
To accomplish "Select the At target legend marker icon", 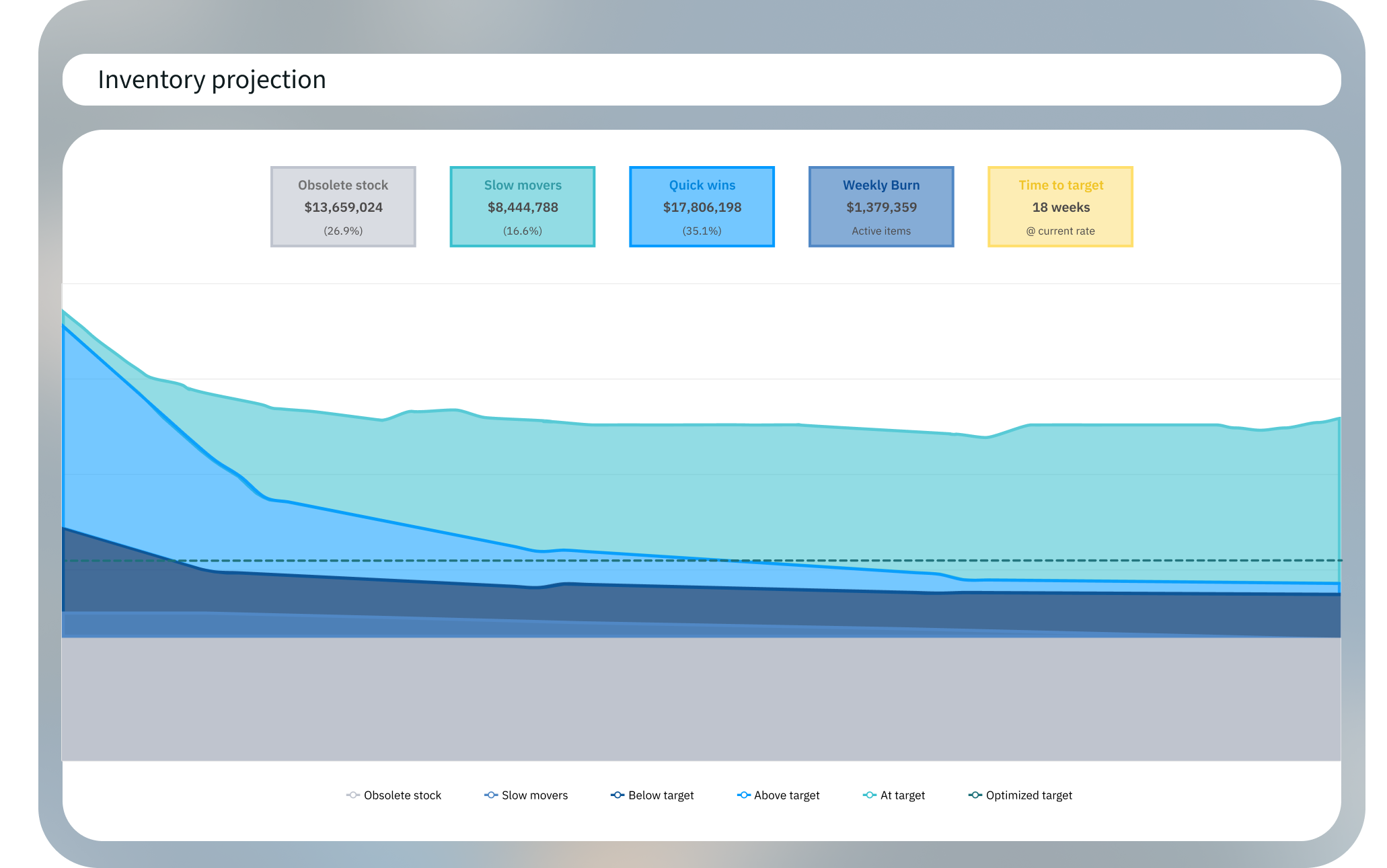I will tap(869, 795).
